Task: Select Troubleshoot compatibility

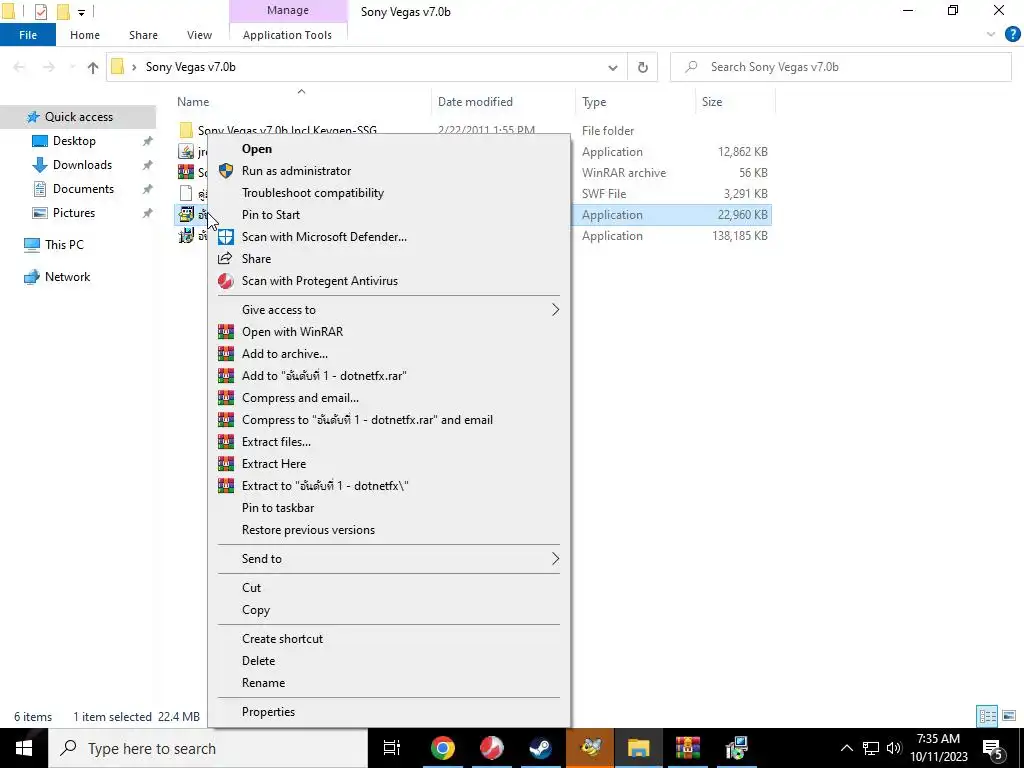Action: coord(312,193)
